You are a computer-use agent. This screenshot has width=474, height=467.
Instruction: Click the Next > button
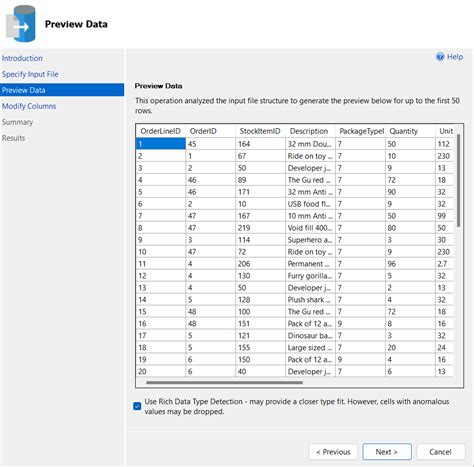pyautogui.click(x=387, y=452)
